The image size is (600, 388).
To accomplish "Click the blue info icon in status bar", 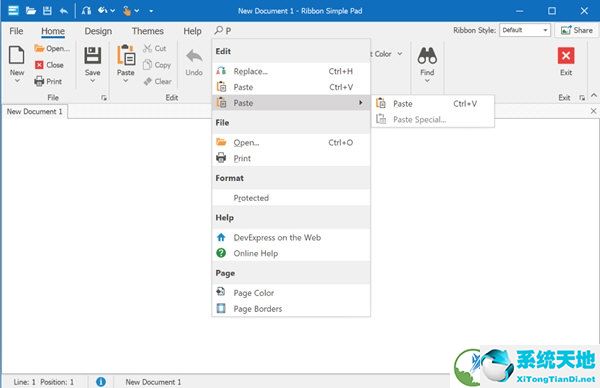I will (x=101, y=381).
